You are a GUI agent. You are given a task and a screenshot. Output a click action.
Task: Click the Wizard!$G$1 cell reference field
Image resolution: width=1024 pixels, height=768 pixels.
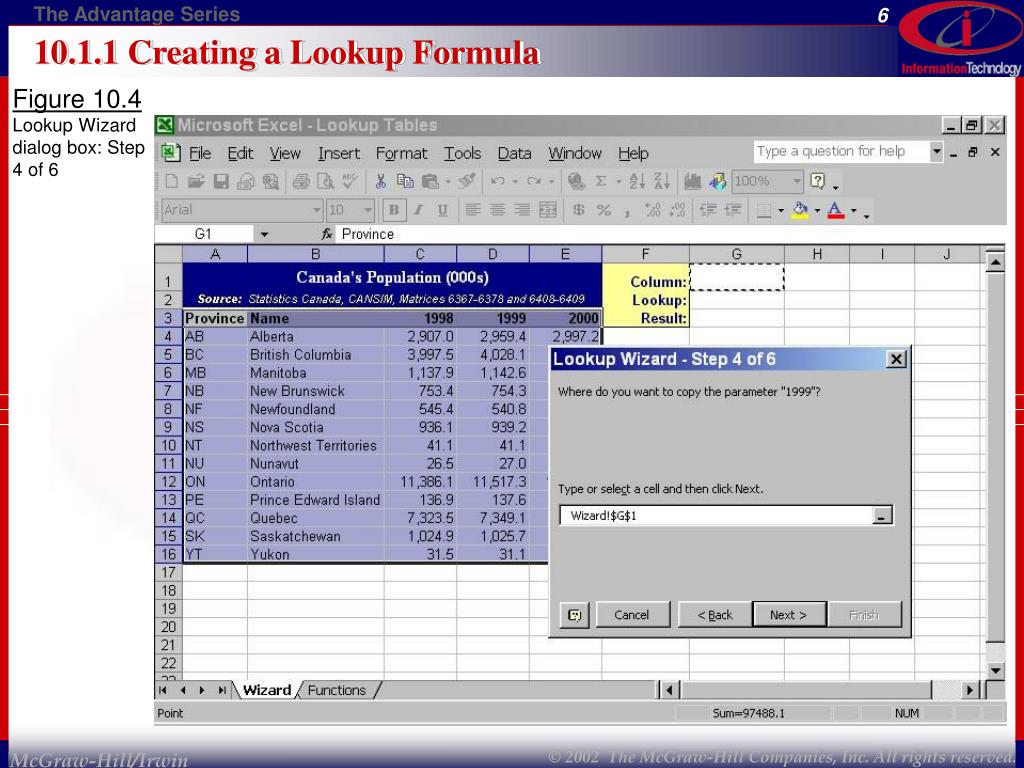[x=716, y=516]
